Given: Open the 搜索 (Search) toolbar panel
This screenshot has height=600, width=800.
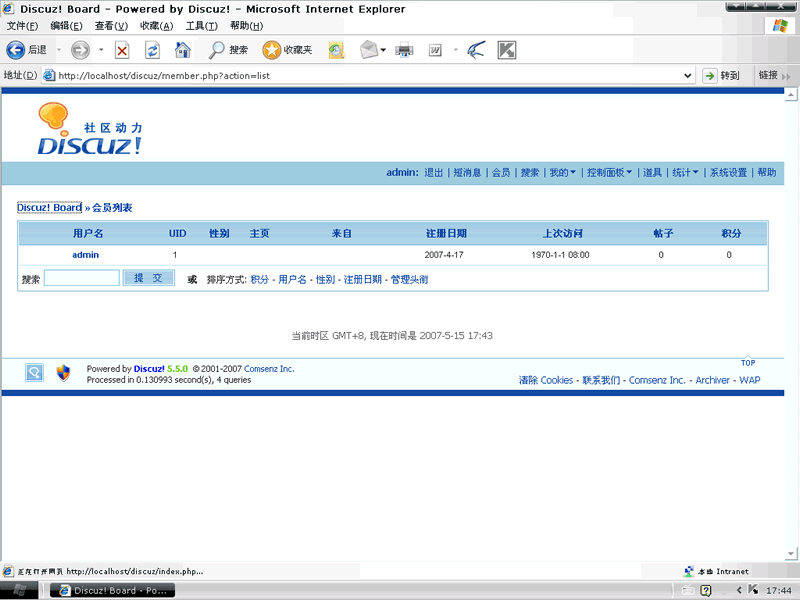Looking at the screenshot, I should tap(228, 50).
